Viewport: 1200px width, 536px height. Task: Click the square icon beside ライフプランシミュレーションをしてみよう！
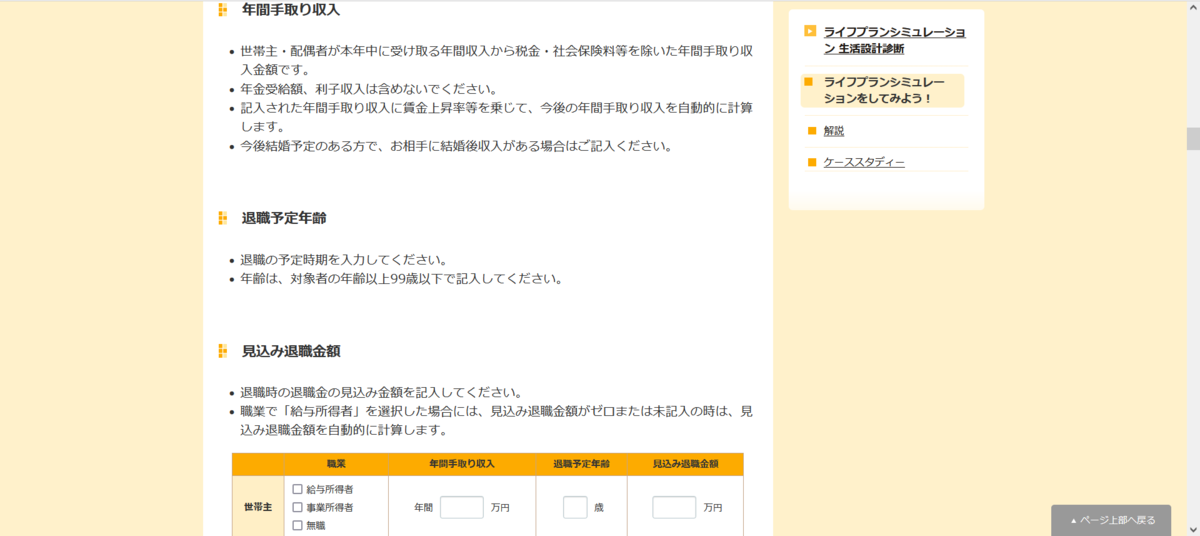pyautogui.click(x=809, y=82)
